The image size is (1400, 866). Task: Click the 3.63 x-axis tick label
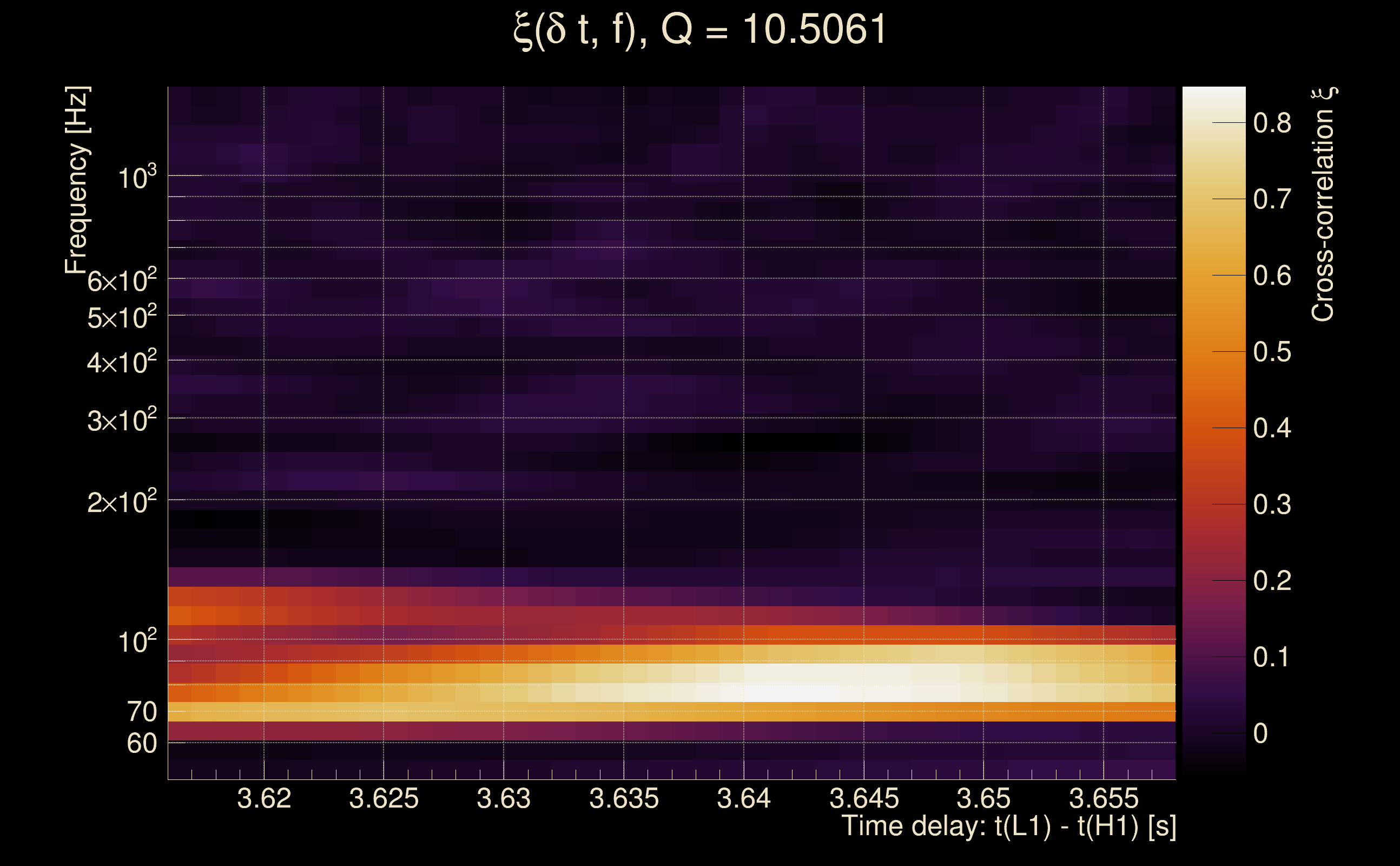(504, 798)
